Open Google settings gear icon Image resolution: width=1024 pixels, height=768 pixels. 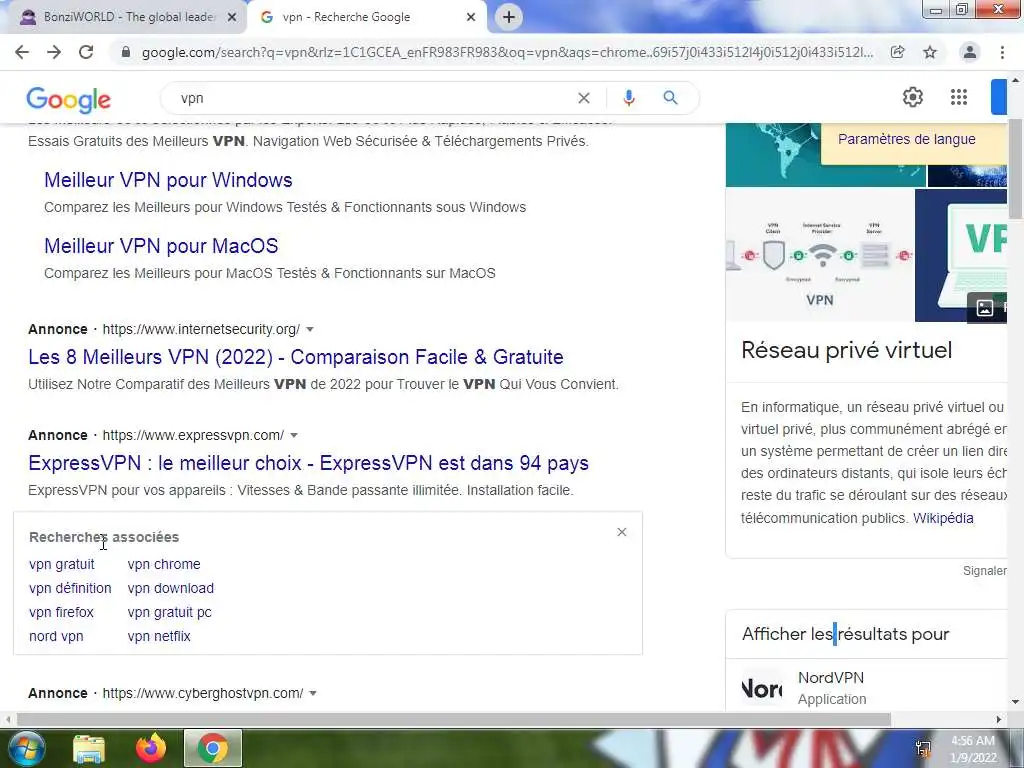point(912,97)
